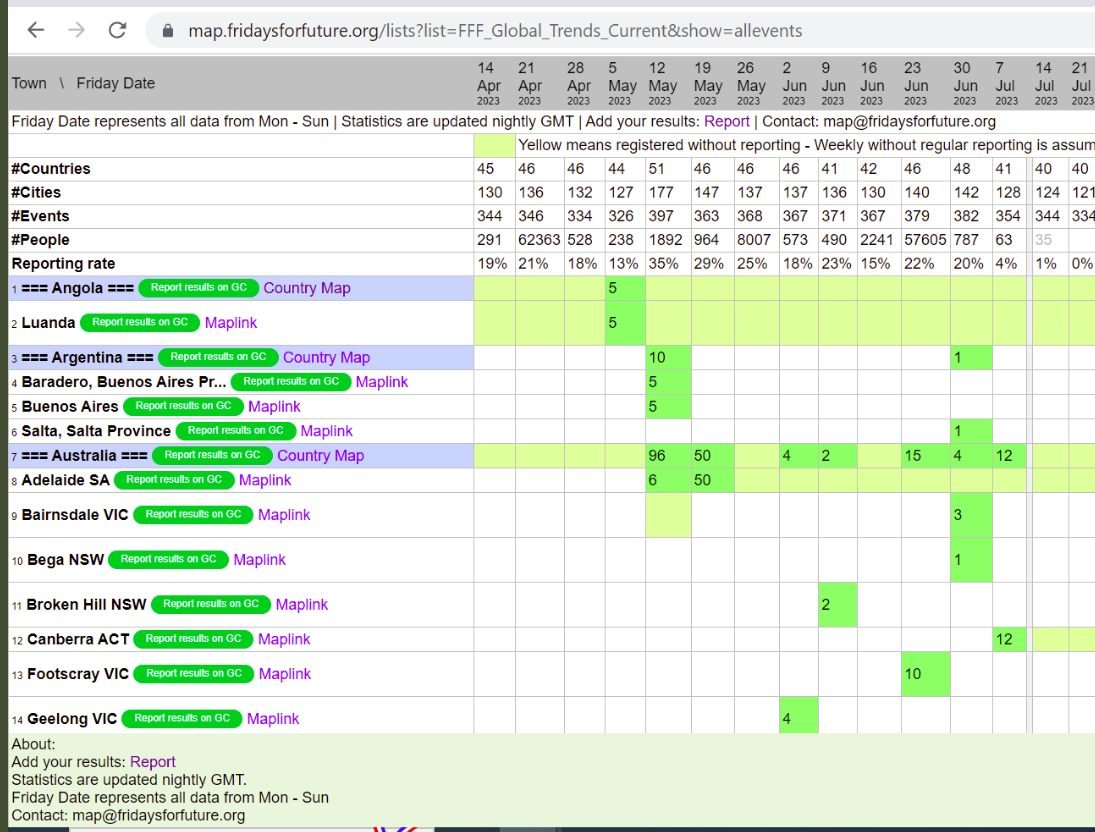
Task: Open the Buenos Aires Maplink
Action: [x=274, y=407]
